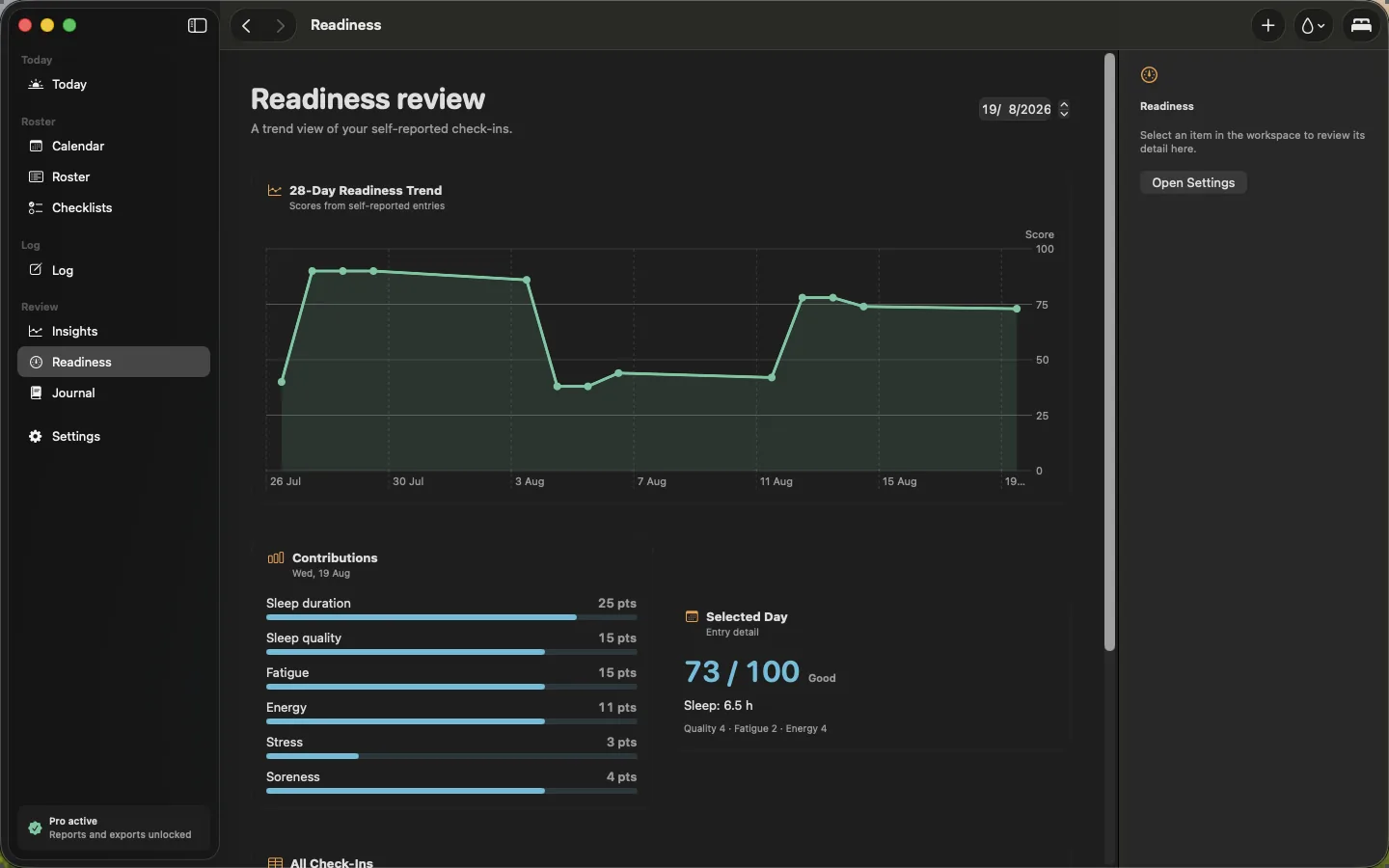The width and height of the screenshot is (1389, 868).
Task: Click the Sleep: 6.5 h text
Action: 719,706
